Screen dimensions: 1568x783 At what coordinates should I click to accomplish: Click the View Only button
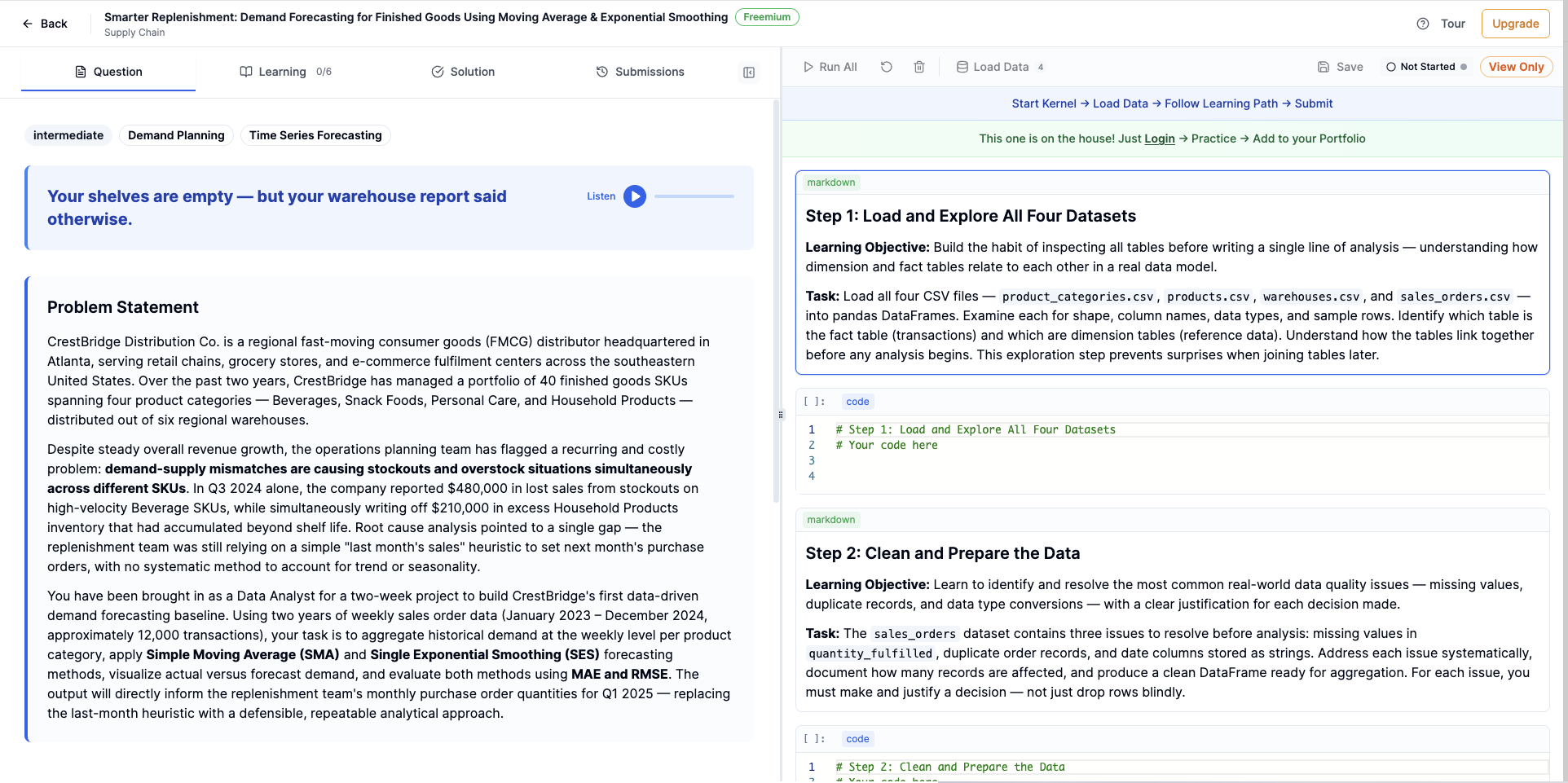[1516, 67]
